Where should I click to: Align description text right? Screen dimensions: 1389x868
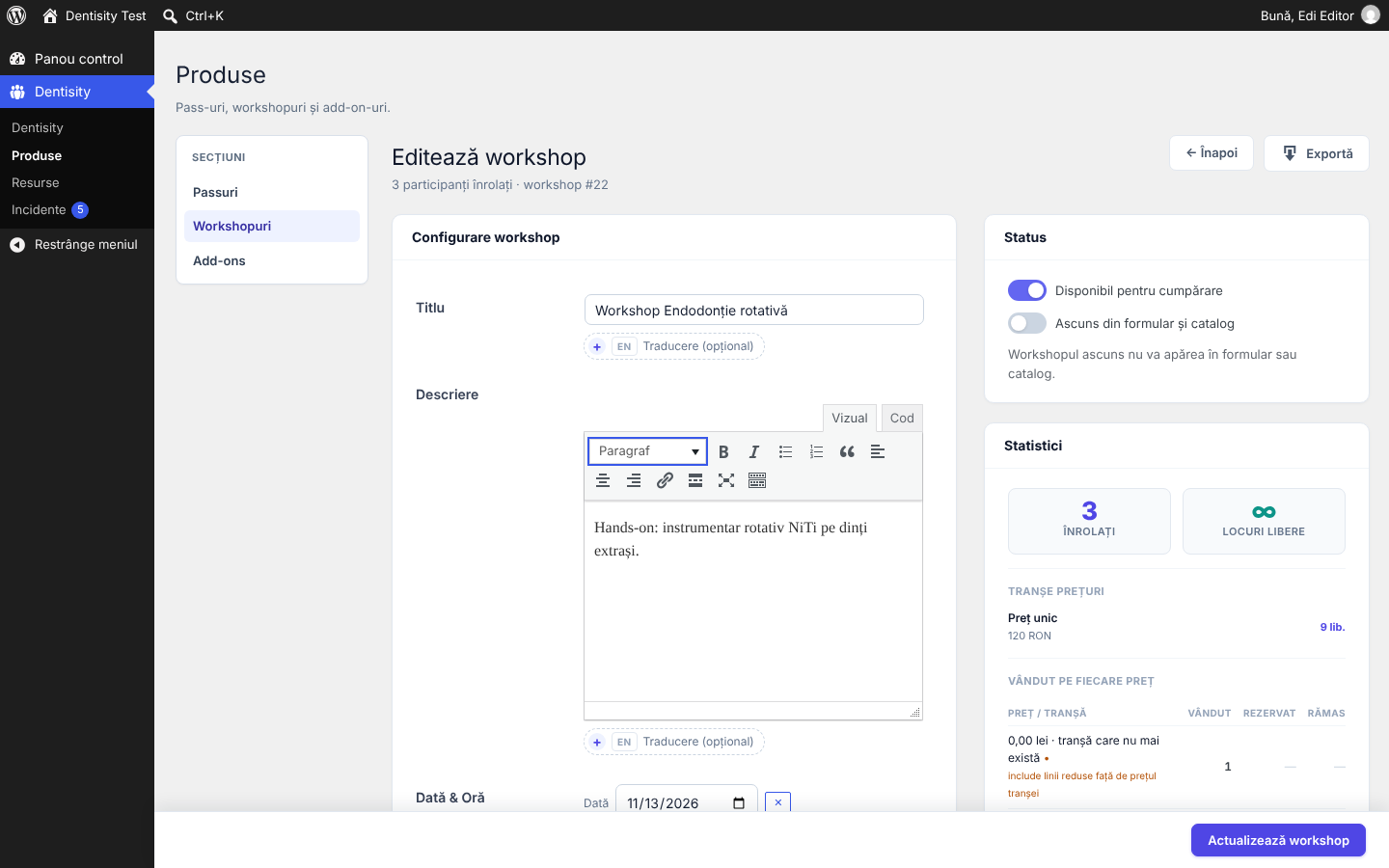coord(634,480)
